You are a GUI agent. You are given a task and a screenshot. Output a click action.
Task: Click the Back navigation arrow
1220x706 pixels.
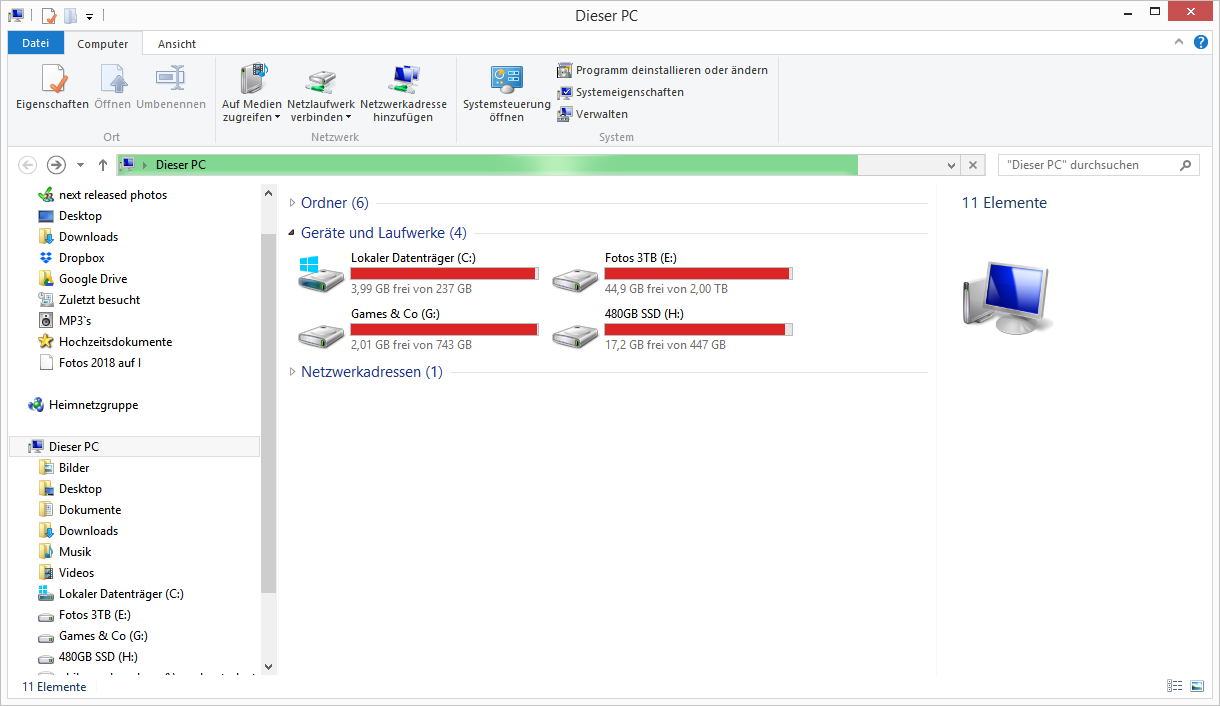(x=28, y=165)
